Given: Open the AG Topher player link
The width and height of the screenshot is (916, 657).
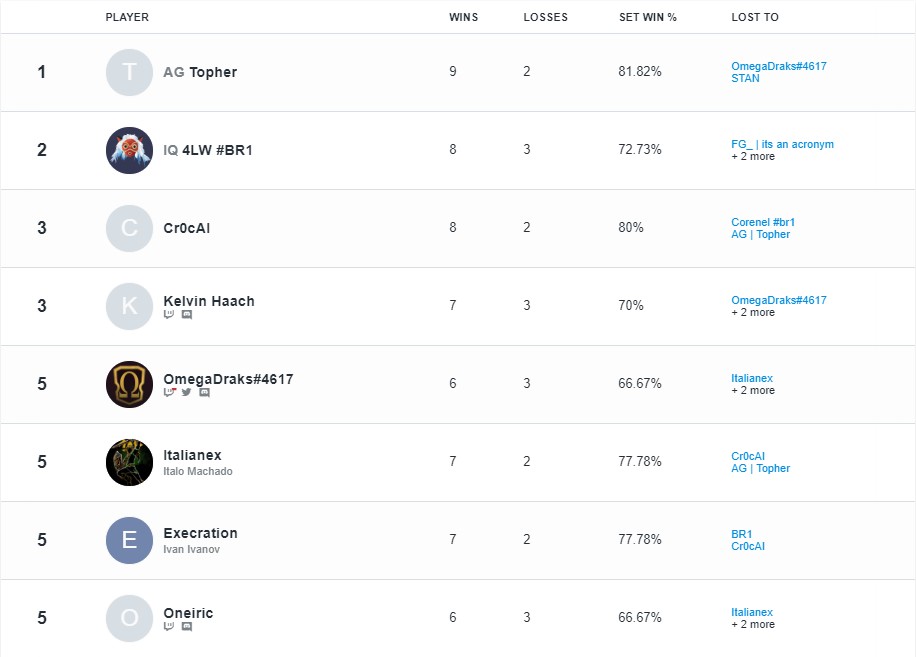Looking at the screenshot, I should (200, 72).
